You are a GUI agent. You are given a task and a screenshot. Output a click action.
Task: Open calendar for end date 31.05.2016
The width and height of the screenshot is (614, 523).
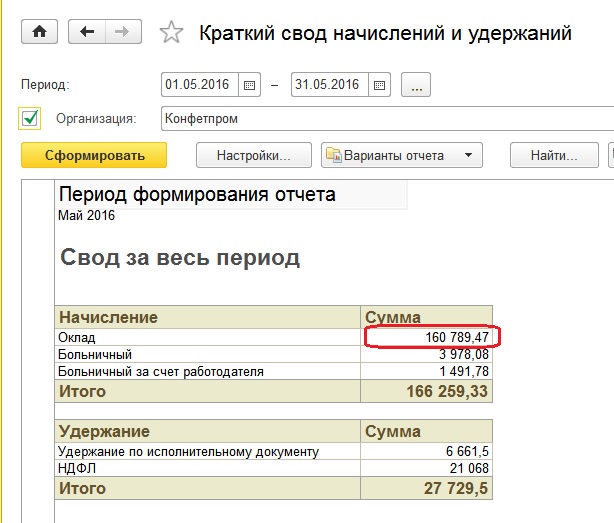tap(379, 85)
